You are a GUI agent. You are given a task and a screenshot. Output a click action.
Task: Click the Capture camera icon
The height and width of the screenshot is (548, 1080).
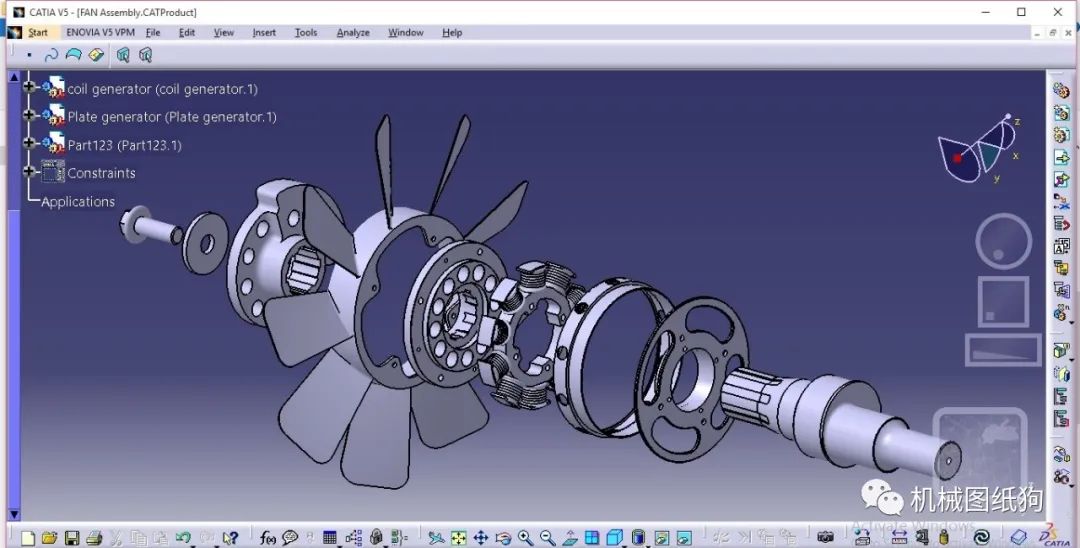(825, 538)
